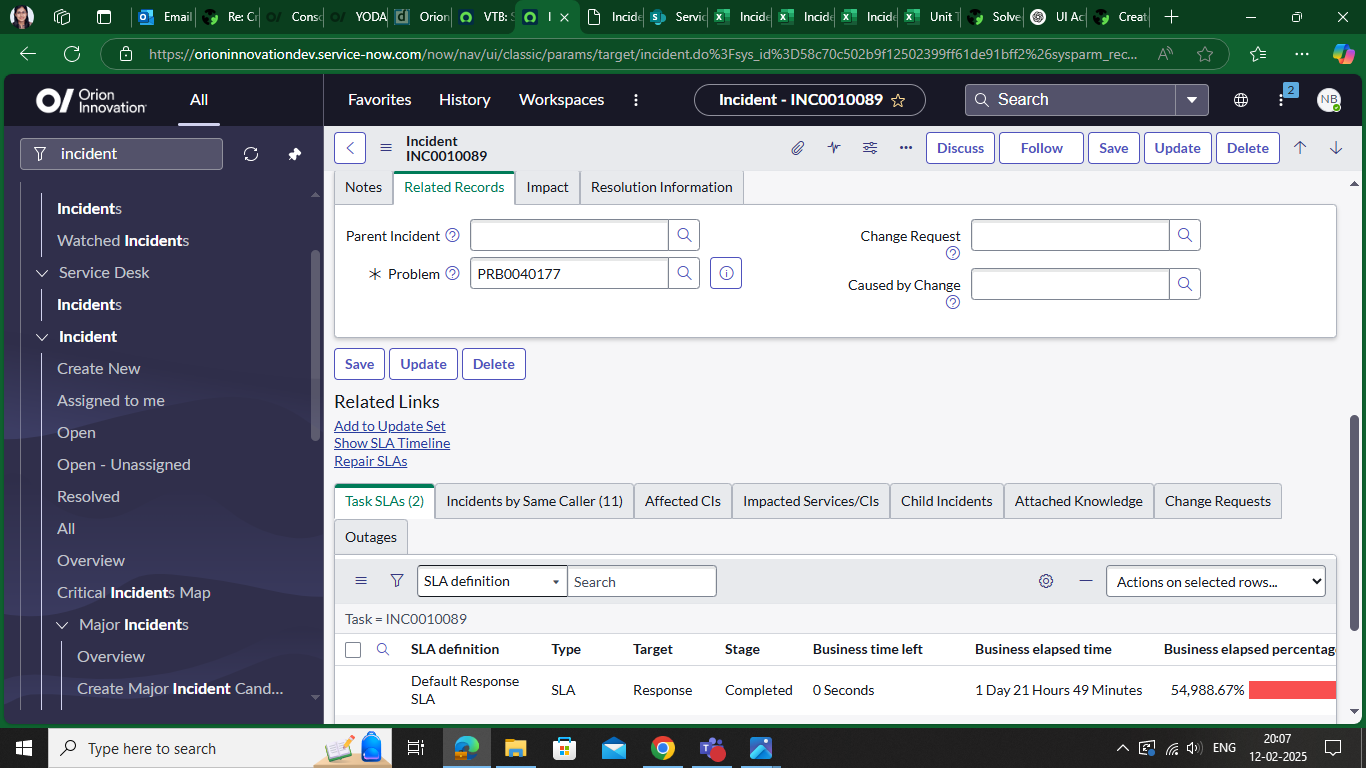Open Create New in navigator

(99, 369)
